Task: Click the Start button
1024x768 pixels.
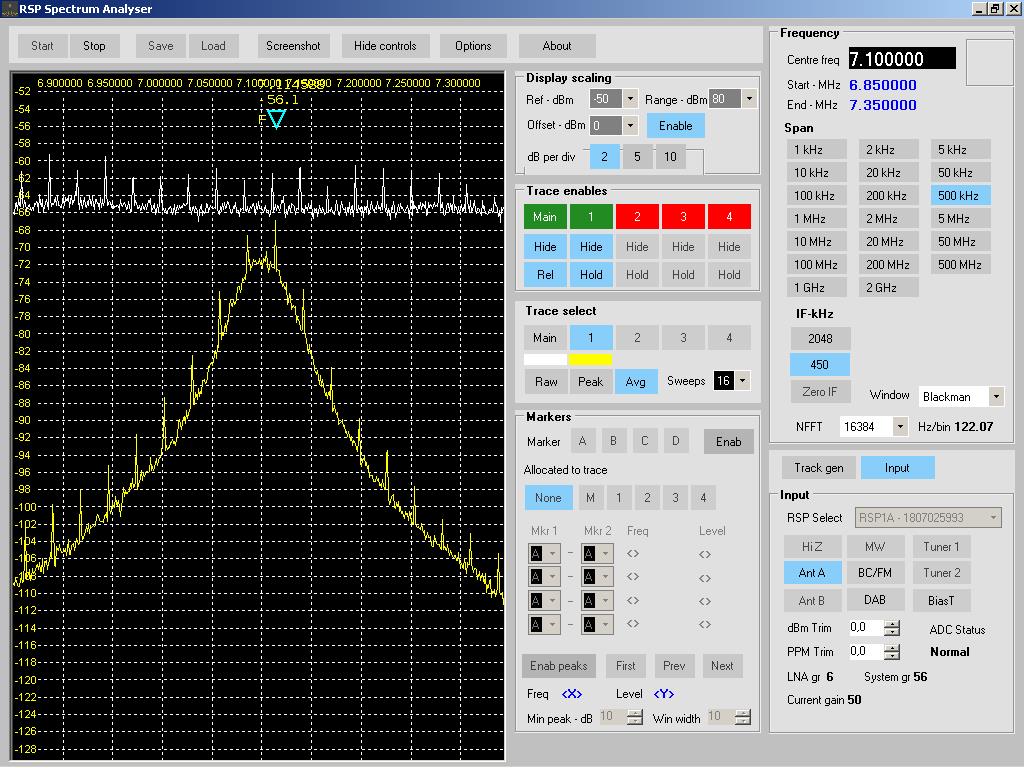Action: coord(42,46)
